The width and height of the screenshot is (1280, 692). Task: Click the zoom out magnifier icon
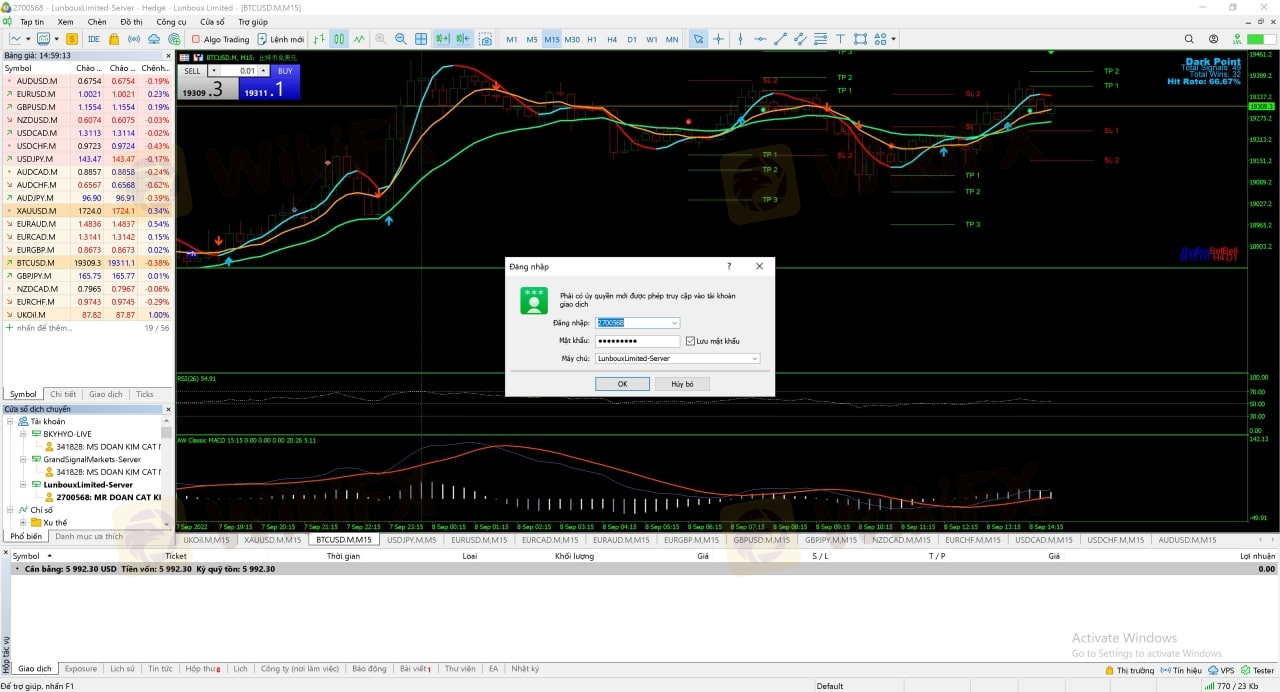coord(400,39)
